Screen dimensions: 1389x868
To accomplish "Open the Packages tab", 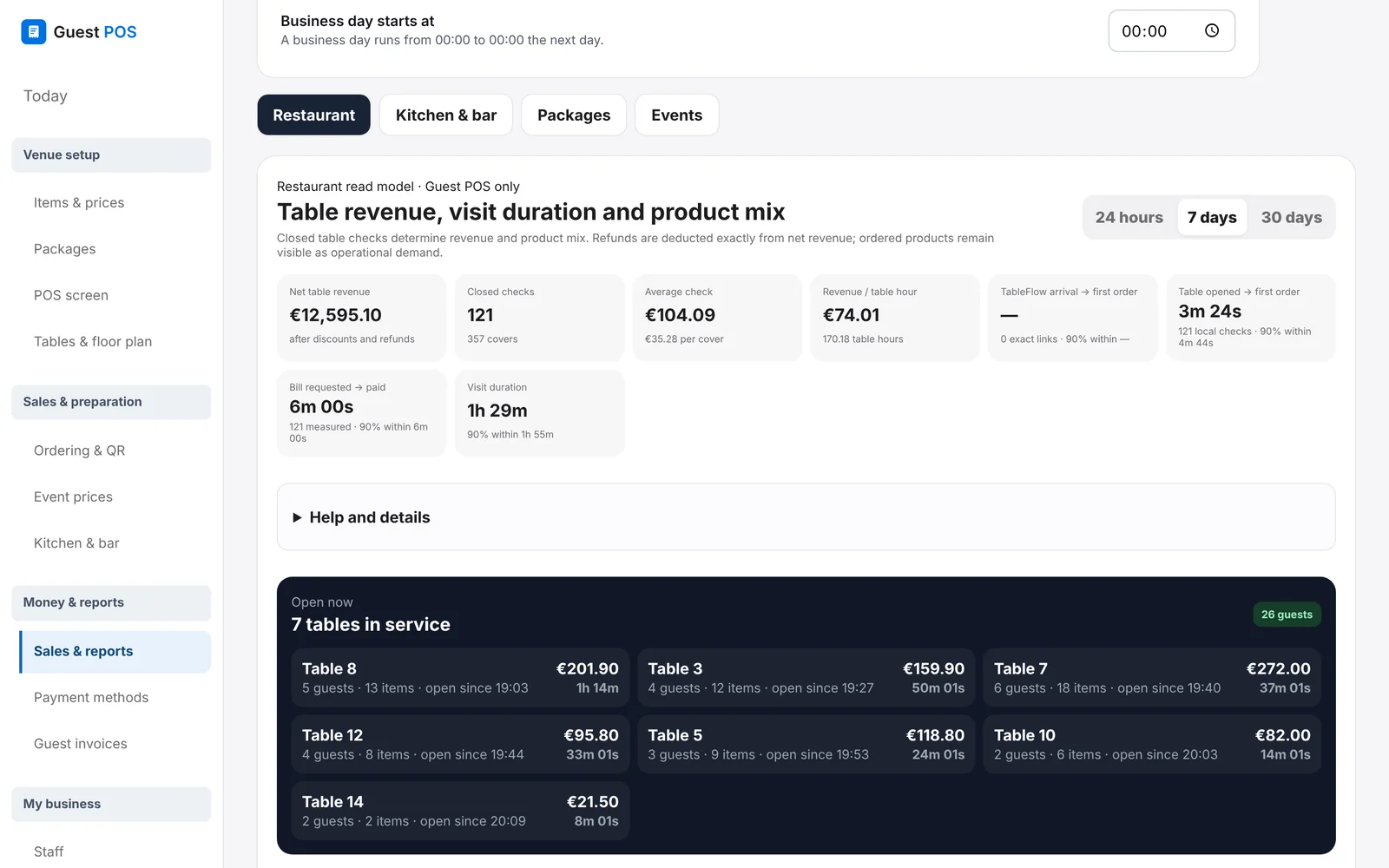I will 574,115.
